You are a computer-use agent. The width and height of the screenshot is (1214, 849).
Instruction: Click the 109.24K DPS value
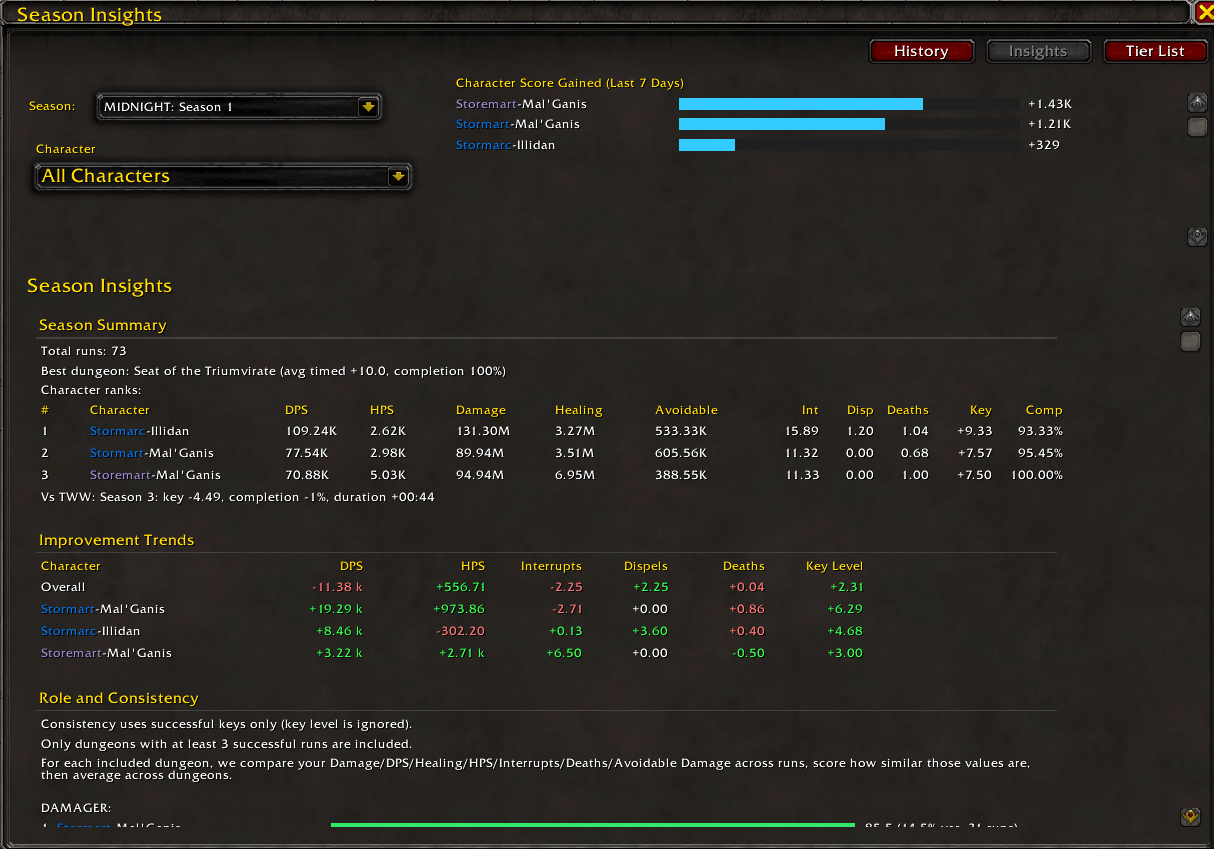coord(311,431)
